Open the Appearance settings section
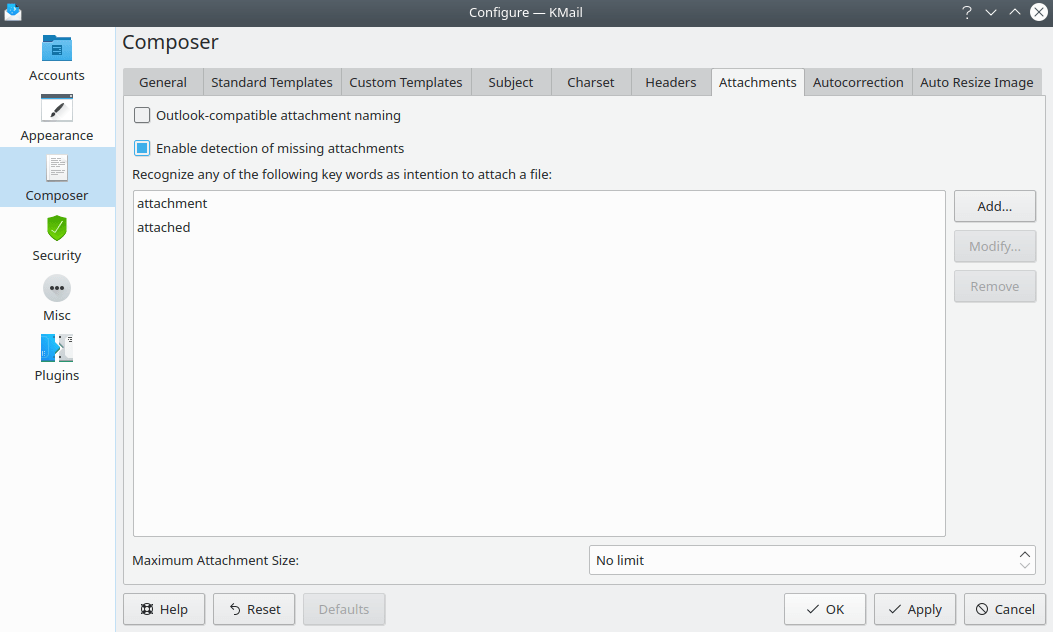1053x632 pixels. click(57, 118)
